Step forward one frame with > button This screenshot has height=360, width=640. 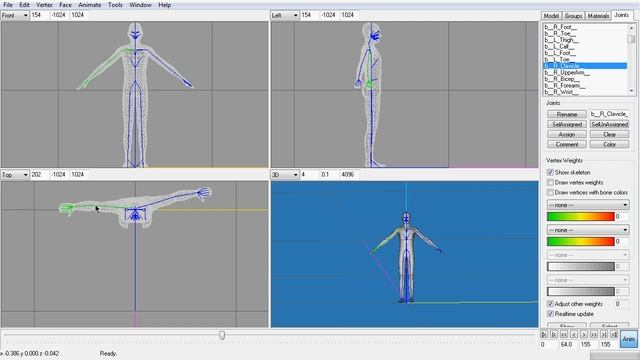point(584,334)
